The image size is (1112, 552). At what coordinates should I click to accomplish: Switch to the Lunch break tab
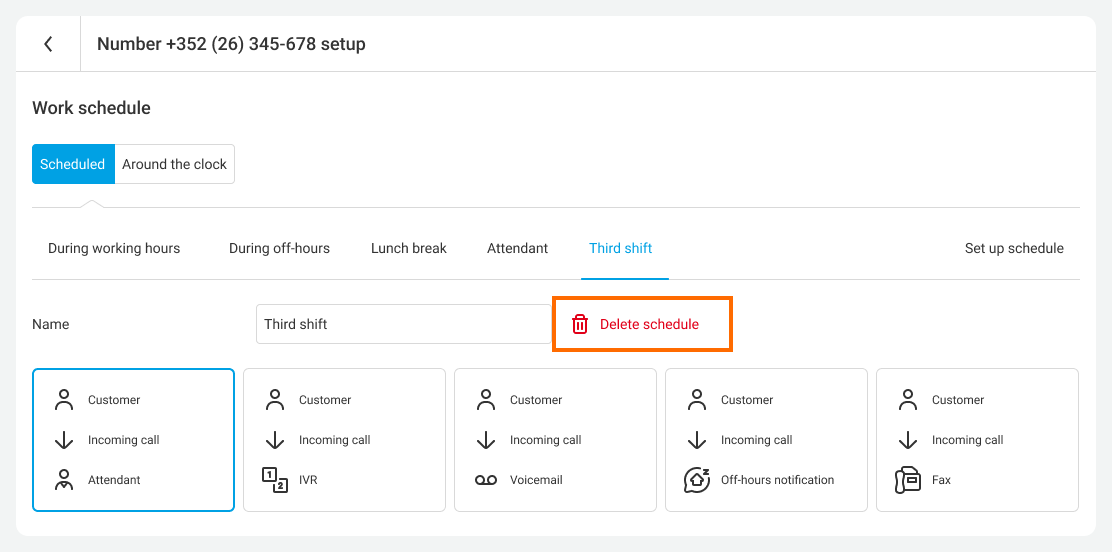click(x=409, y=248)
